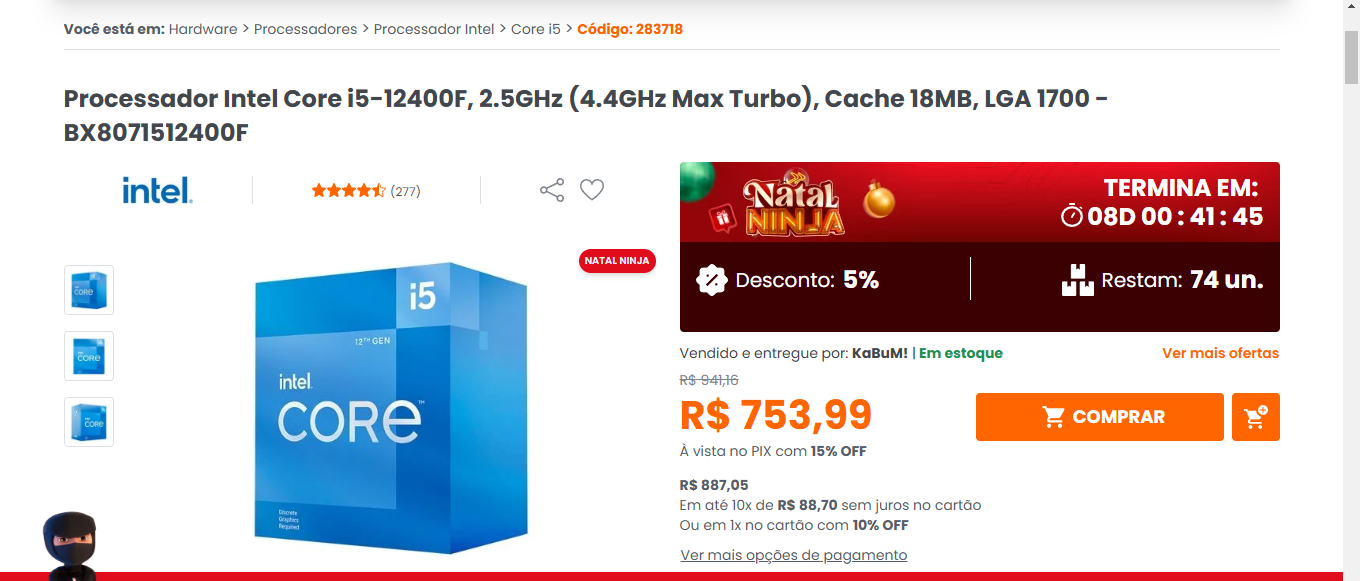This screenshot has height=581, width=1360.
Task: Select the first product thumbnail
Action: [89, 290]
